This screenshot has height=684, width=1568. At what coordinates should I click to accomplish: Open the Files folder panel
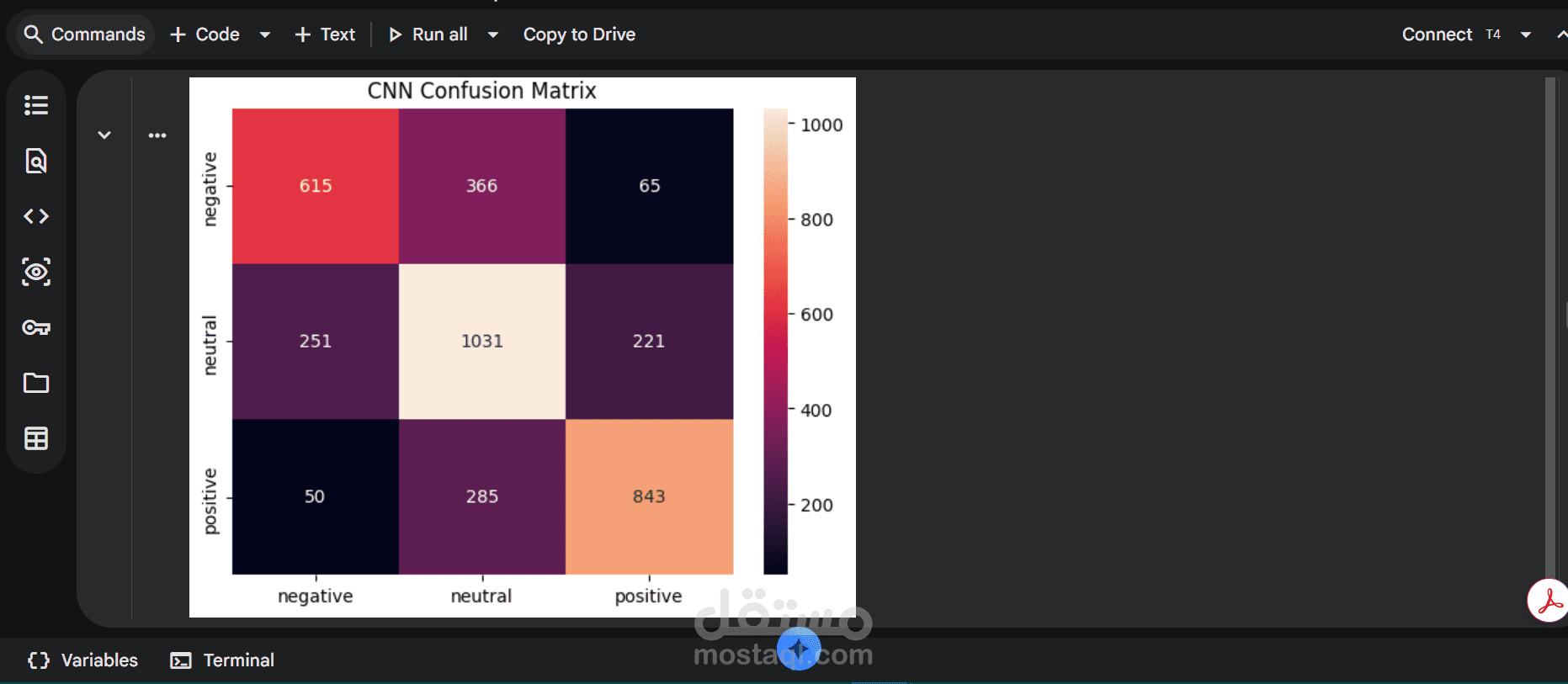[36, 383]
